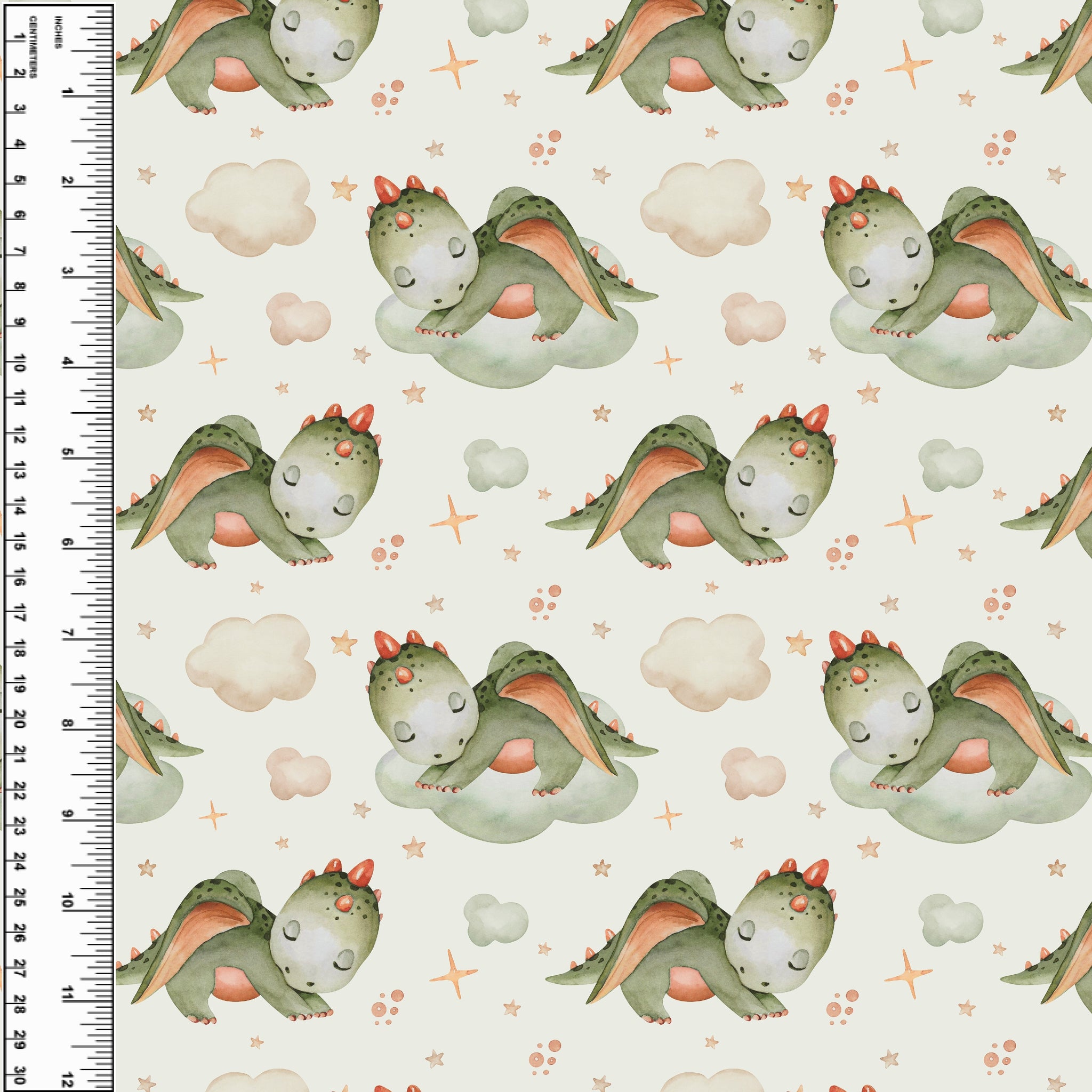1092x1092 pixels.
Task: Click the 12 inch number at ruler end
Action: (x=69, y=1079)
